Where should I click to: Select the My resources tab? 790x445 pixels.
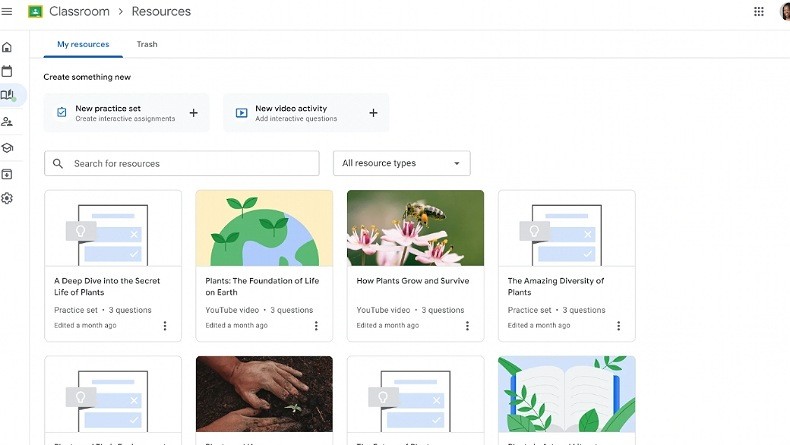[83, 44]
